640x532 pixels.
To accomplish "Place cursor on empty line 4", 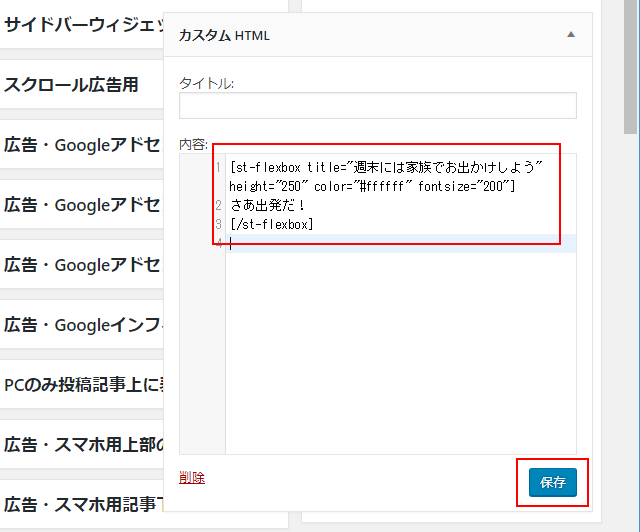I will 400,243.
